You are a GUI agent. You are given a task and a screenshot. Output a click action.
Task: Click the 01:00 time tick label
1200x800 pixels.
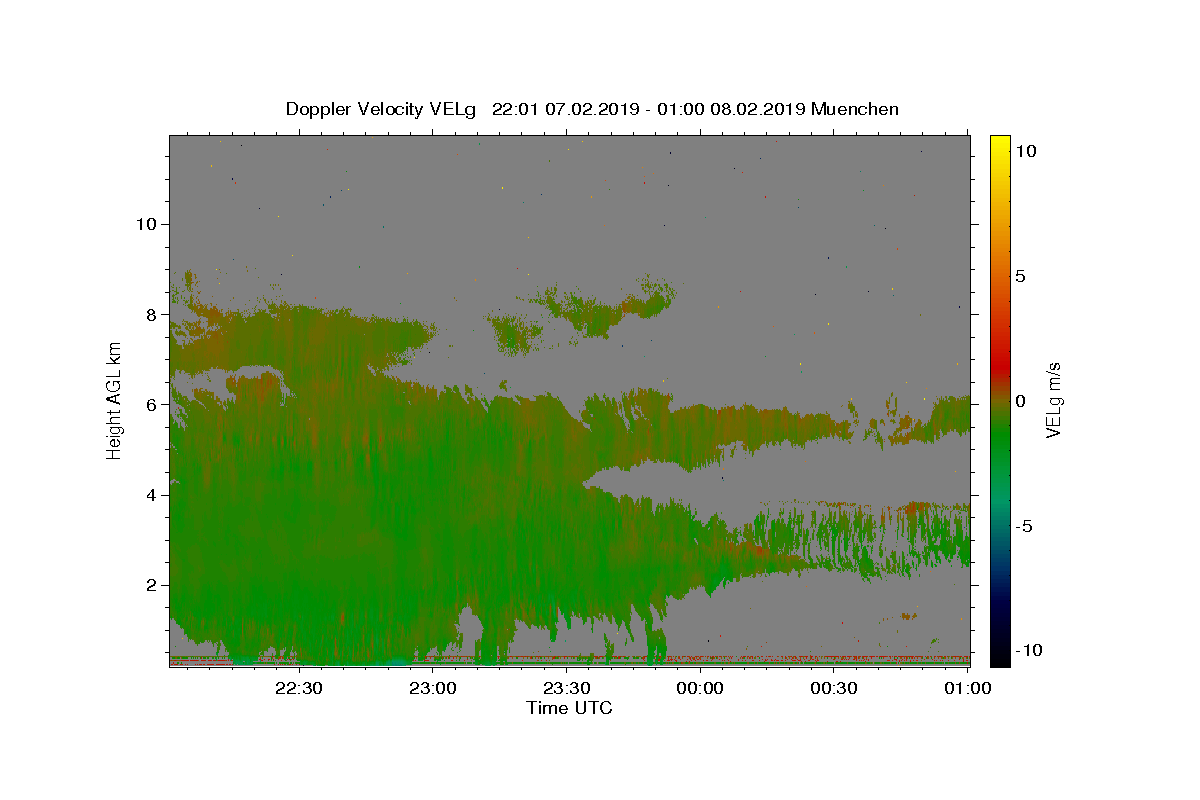coord(967,688)
